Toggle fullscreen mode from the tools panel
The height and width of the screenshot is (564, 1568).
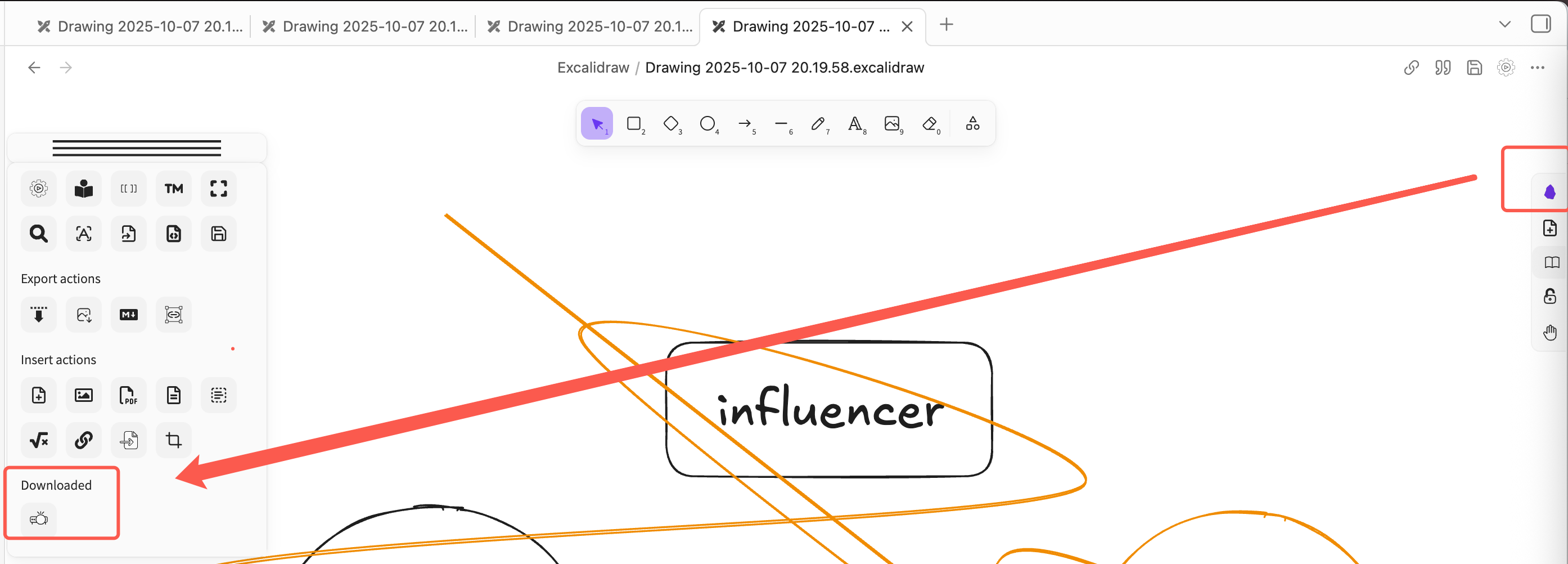219,189
